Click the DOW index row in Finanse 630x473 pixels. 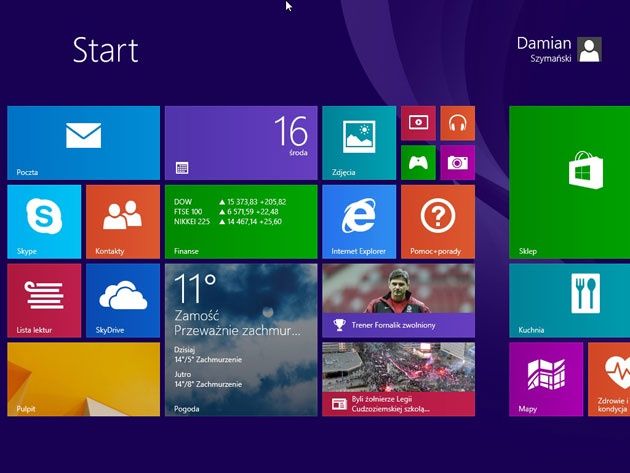pos(230,202)
